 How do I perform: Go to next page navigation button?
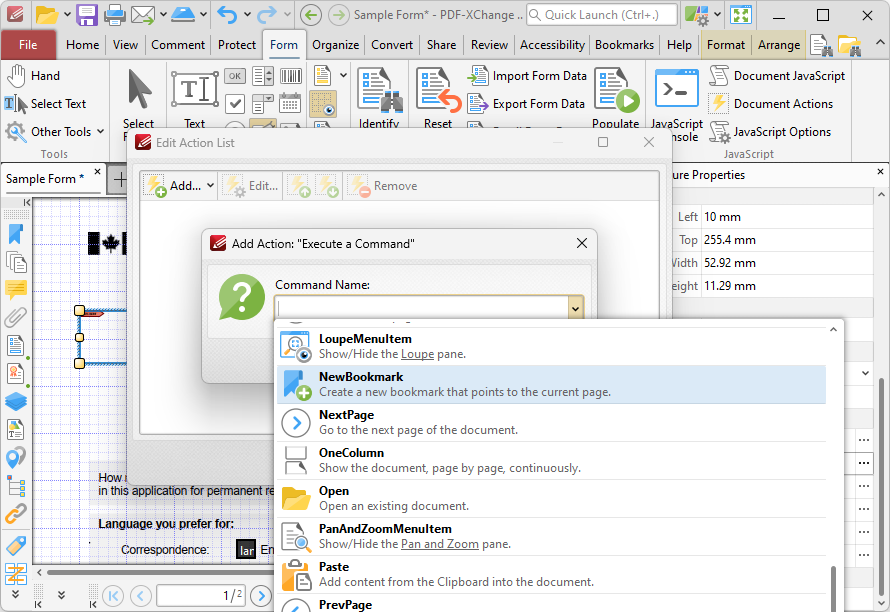[261, 596]
